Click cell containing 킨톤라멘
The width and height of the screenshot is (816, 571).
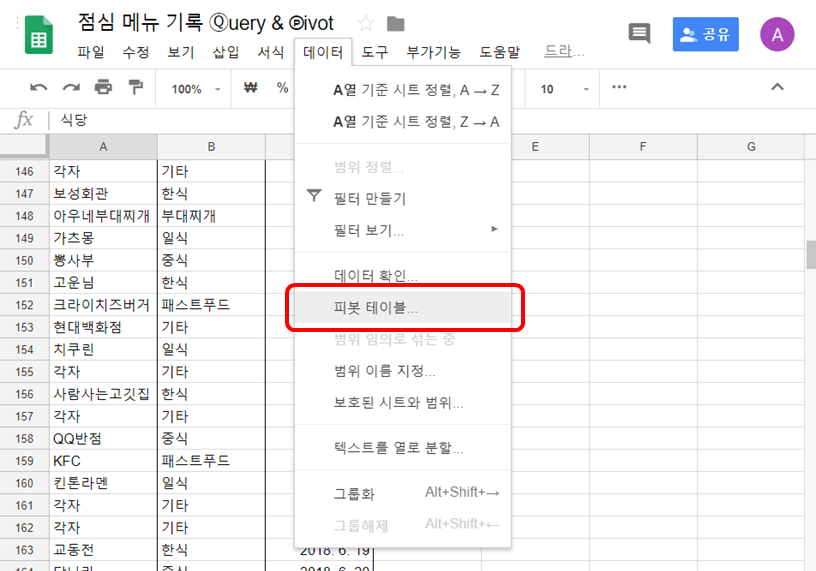pyautogui.click(x=103, y=483)
